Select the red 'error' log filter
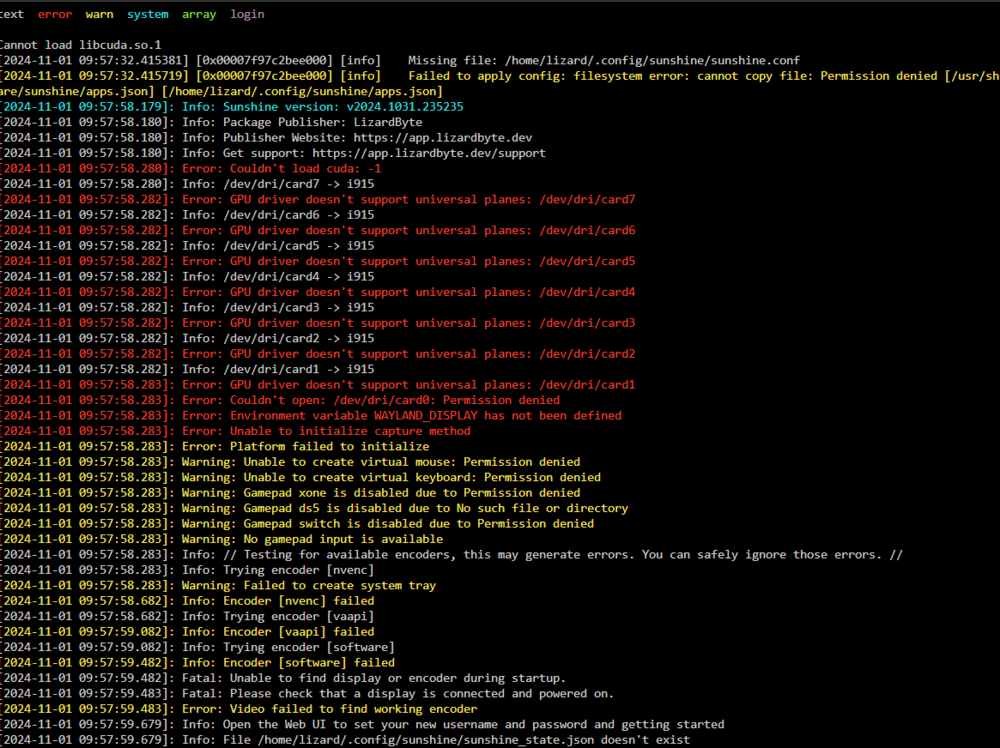 click(55, 14)
